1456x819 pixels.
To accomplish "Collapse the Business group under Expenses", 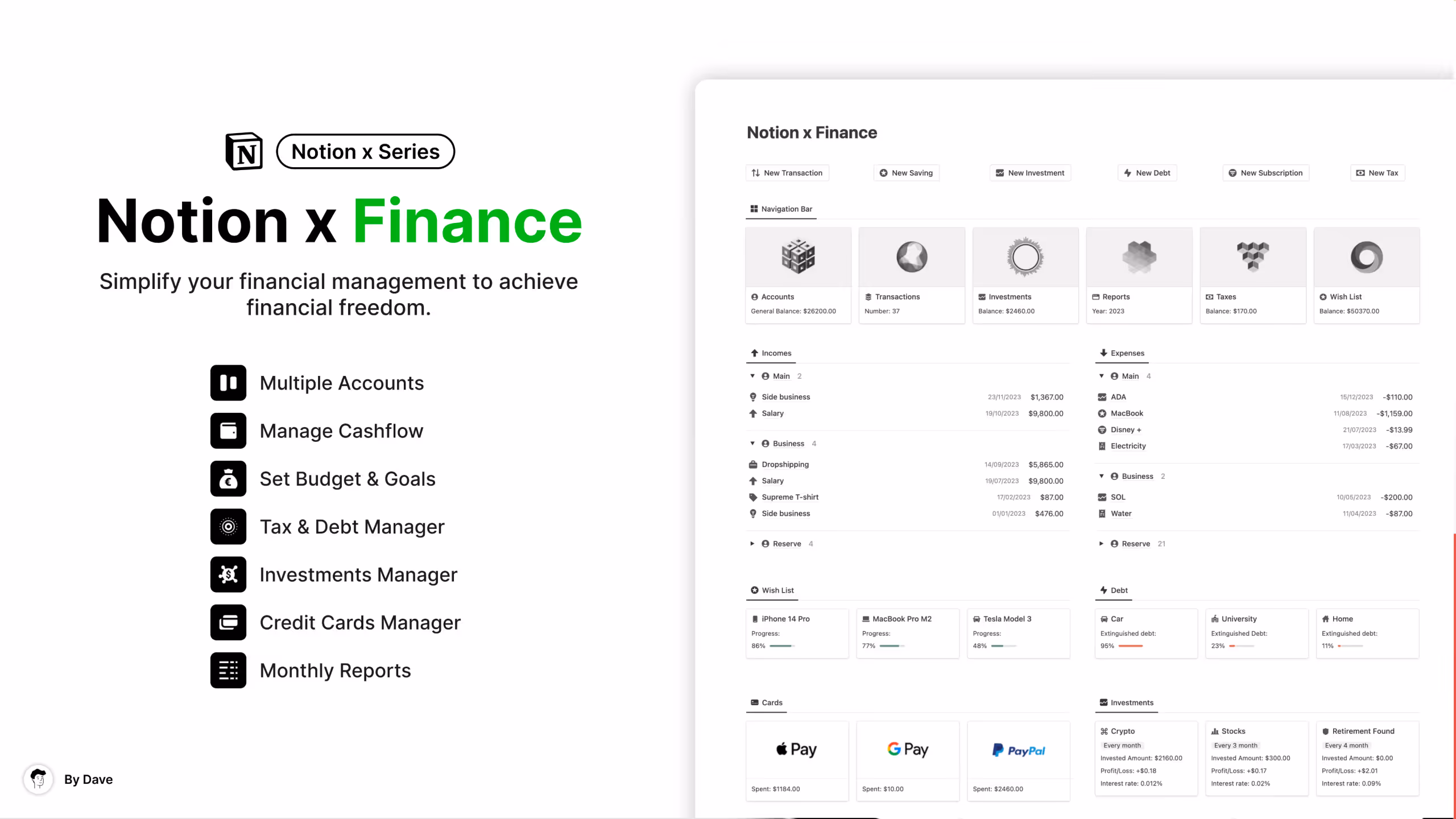I will tap(1102, 476).
